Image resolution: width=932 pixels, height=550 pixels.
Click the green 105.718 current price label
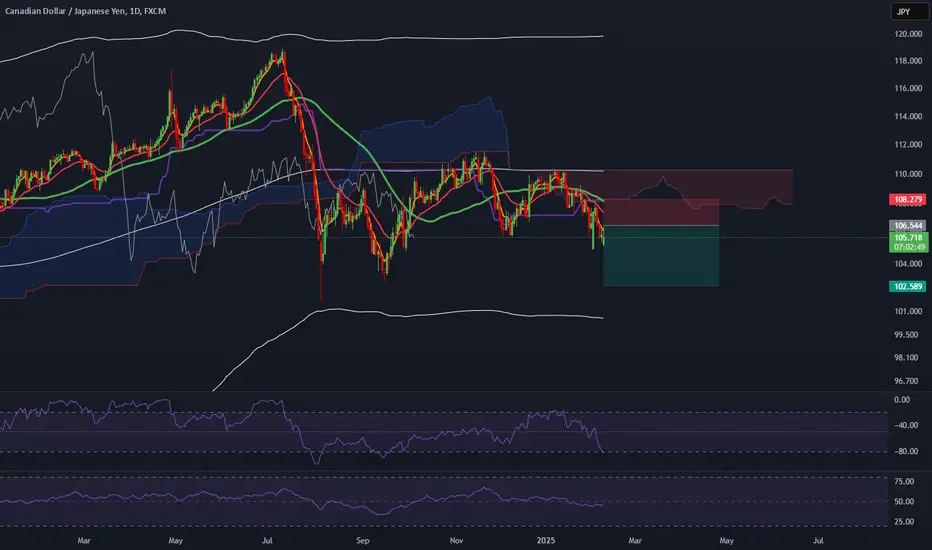(x=908, y=238)
